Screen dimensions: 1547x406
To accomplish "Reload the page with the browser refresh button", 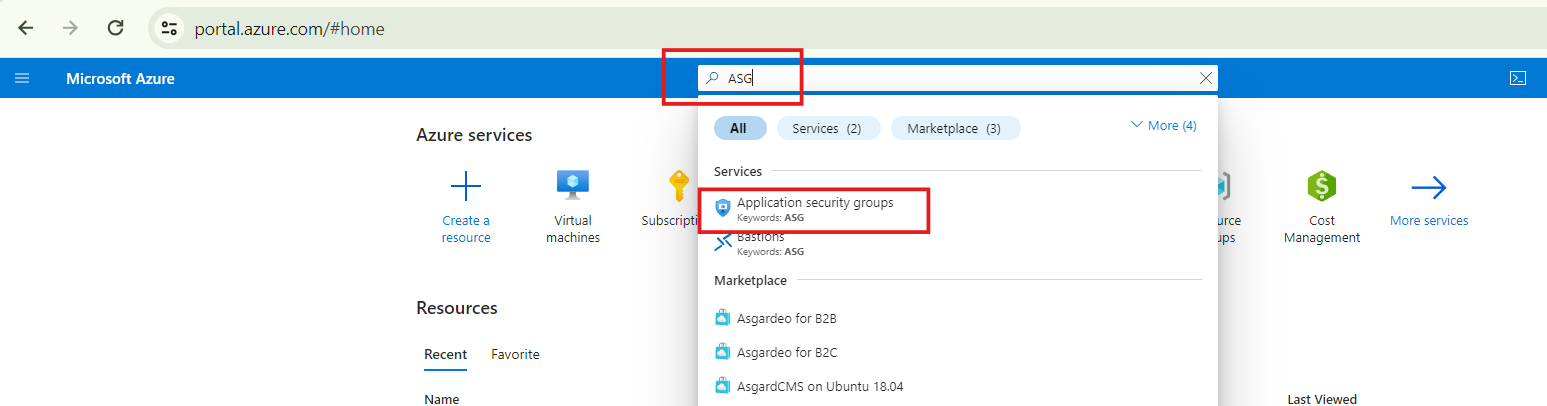I will (116, 28).
